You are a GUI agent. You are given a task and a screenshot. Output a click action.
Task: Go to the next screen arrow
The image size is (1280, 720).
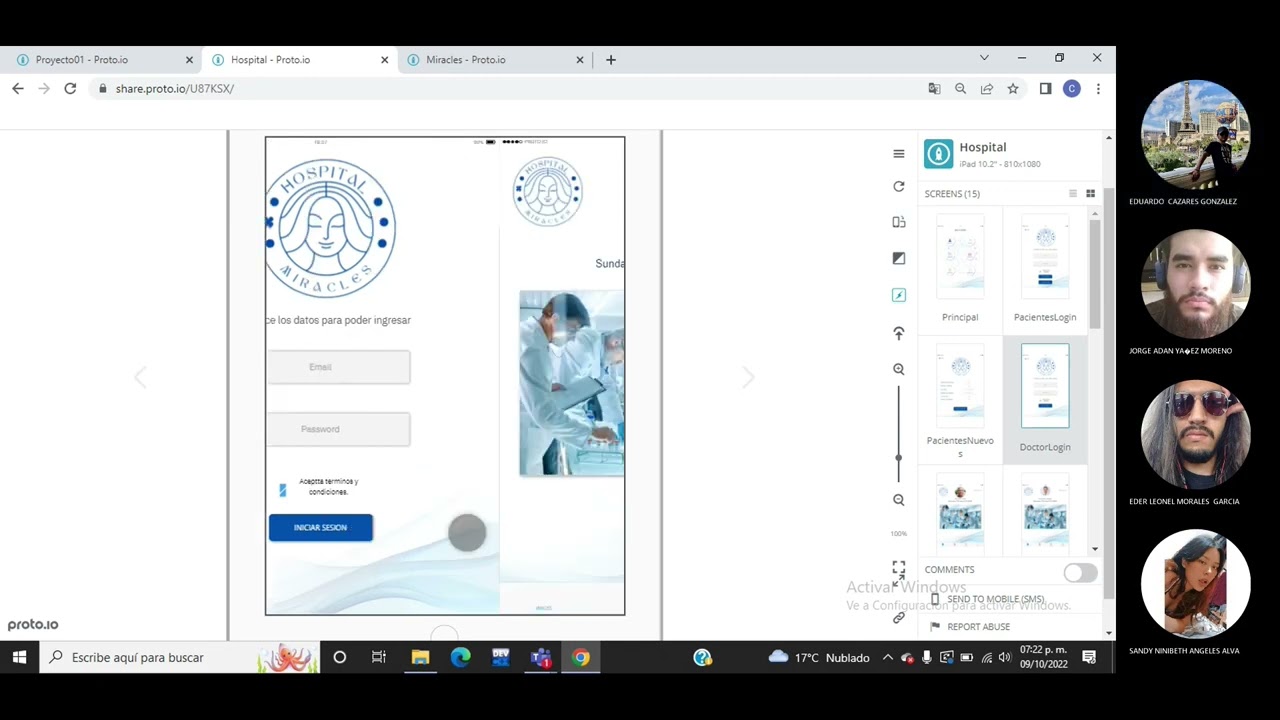pyautogui.click(x=748, y=377)
